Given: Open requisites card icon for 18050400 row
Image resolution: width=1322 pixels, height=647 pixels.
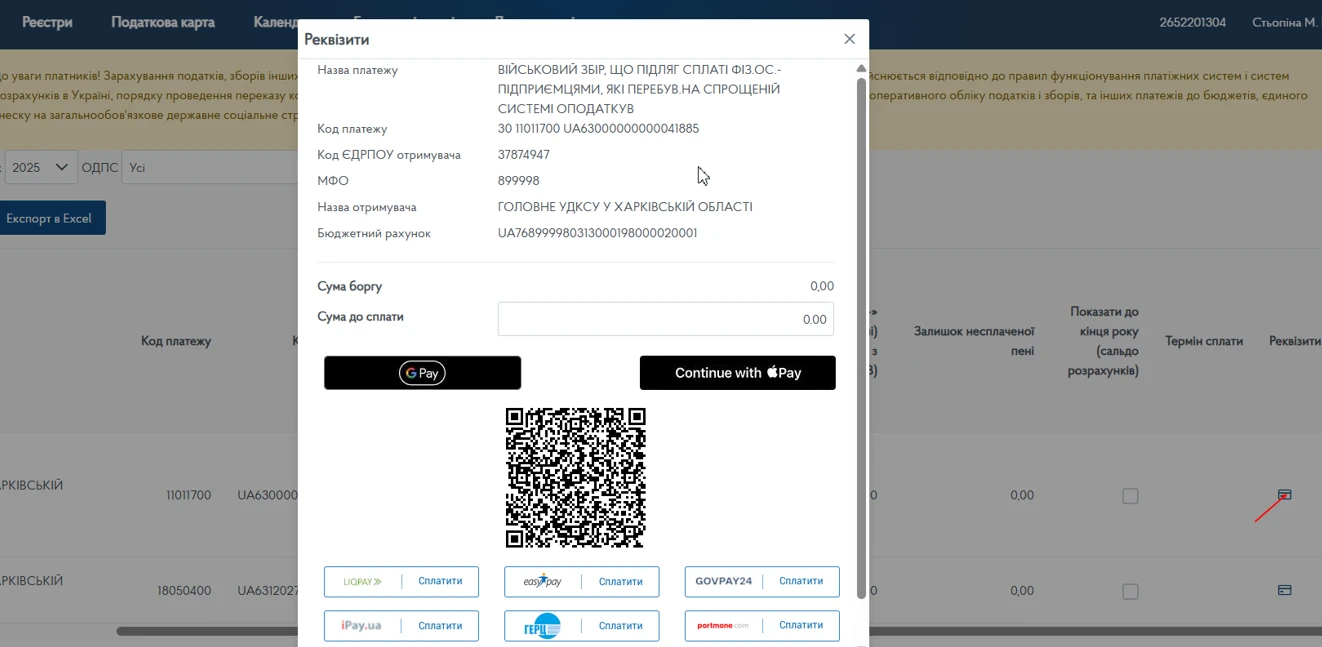Looking at the screenshot, I should coord(1284,590).
